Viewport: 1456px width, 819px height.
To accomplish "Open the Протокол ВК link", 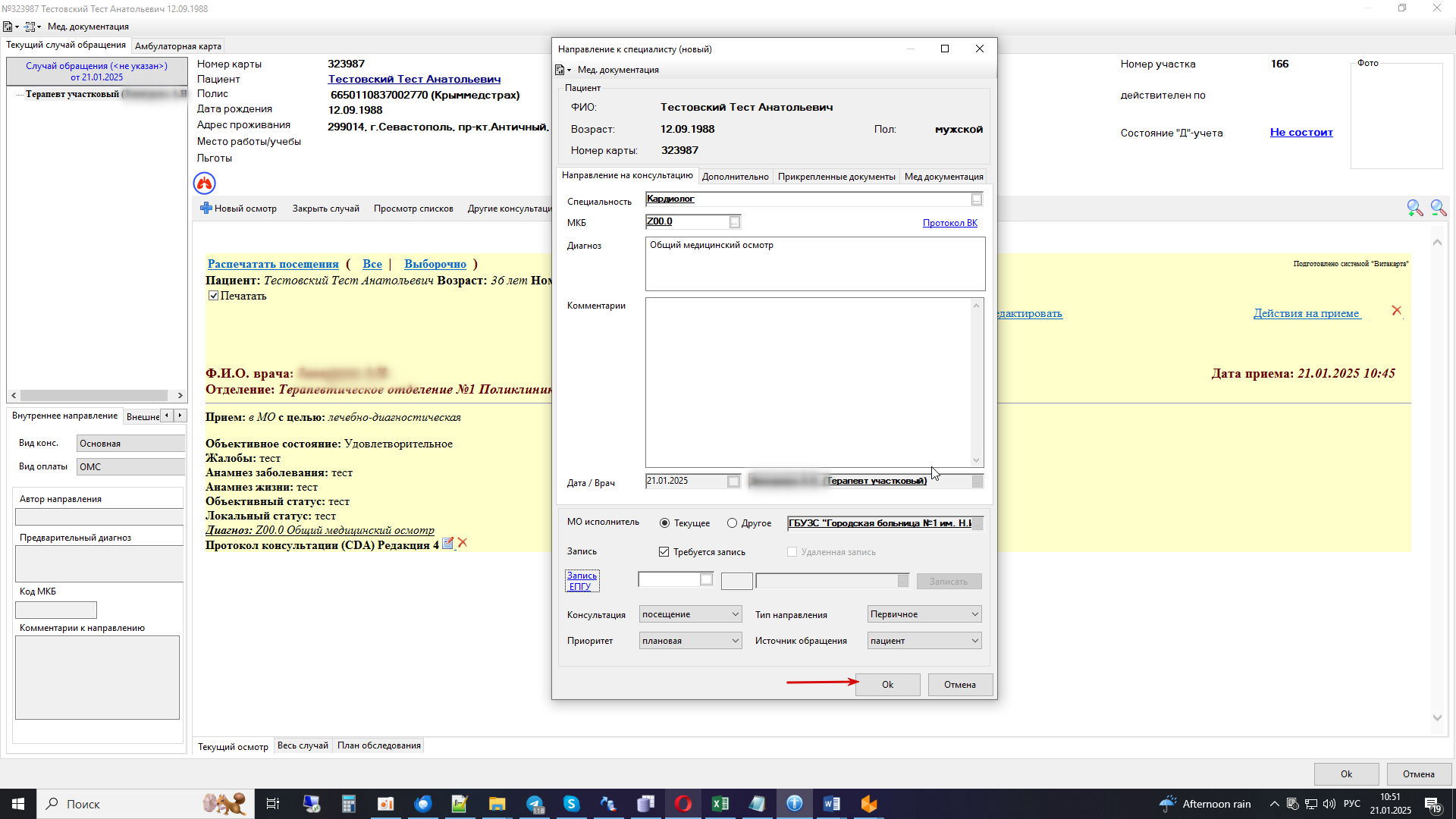I will [x=949, y=223].
